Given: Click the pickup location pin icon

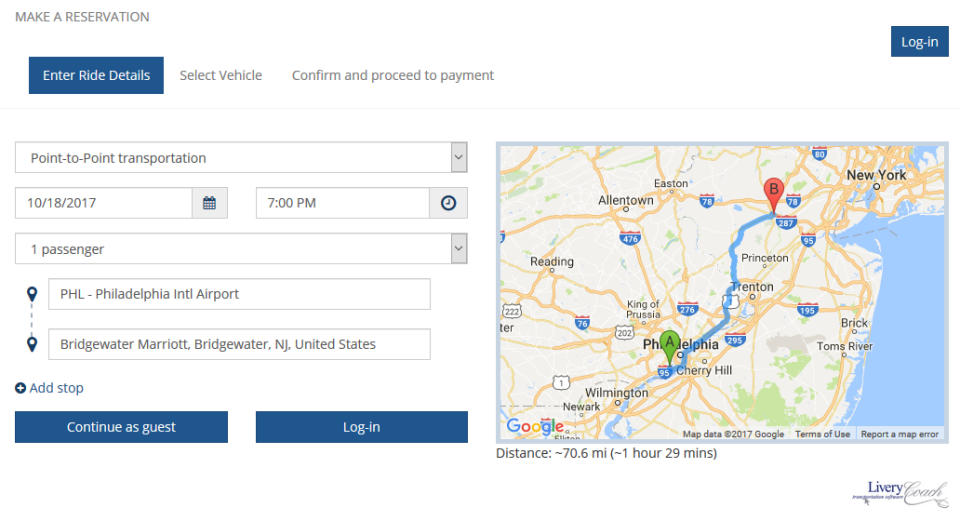Looking at the screenshot, I should click(x=32, y=295).
